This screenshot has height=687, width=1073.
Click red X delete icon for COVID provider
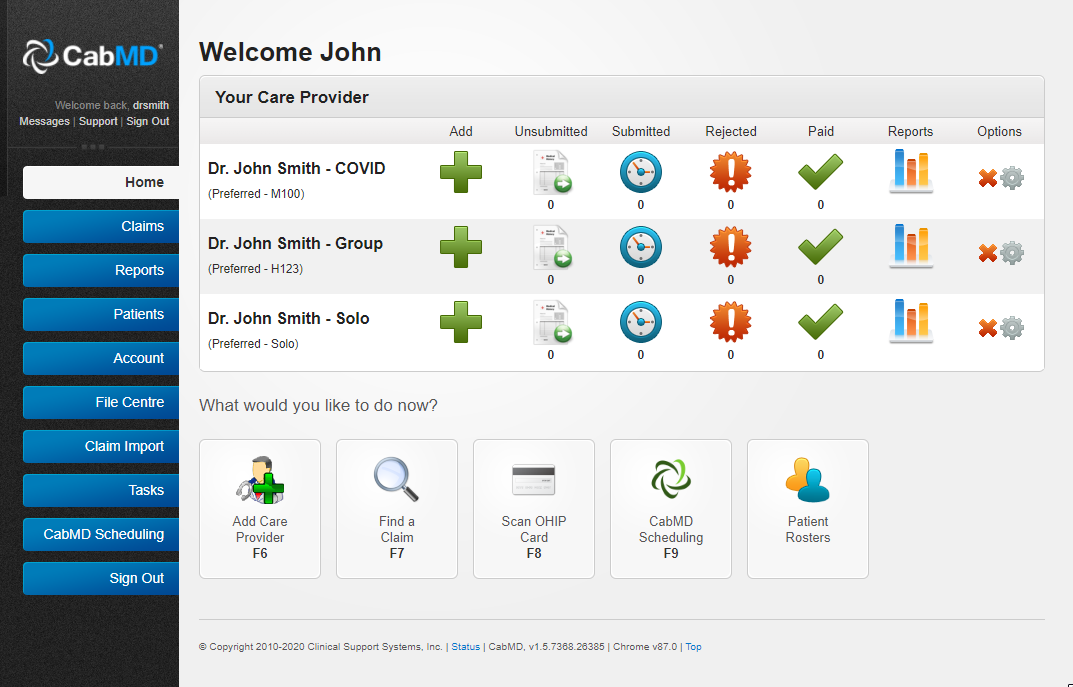point(988,179)
